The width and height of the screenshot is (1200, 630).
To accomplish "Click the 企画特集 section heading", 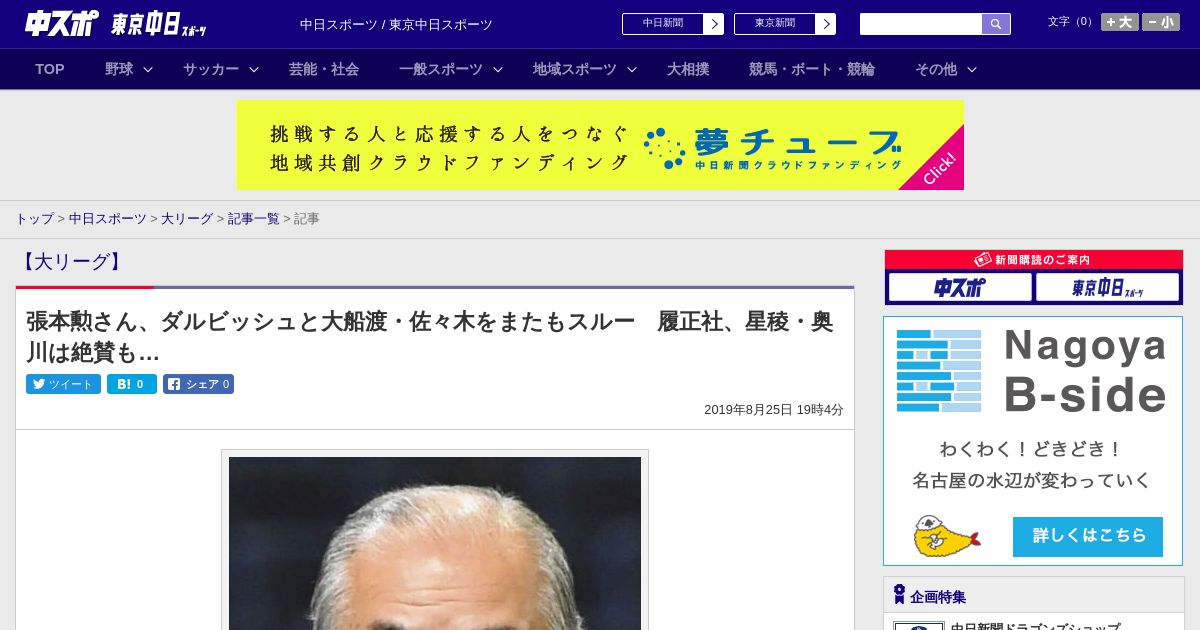I will (938, 597).
